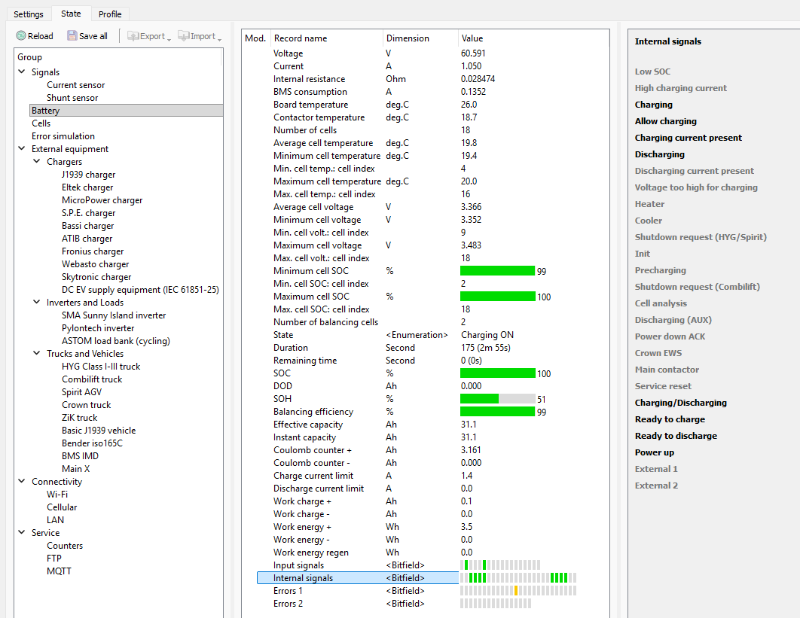800x618 pixels.
Task: Open the Import dropdown arrow
Action: [219, 38]
